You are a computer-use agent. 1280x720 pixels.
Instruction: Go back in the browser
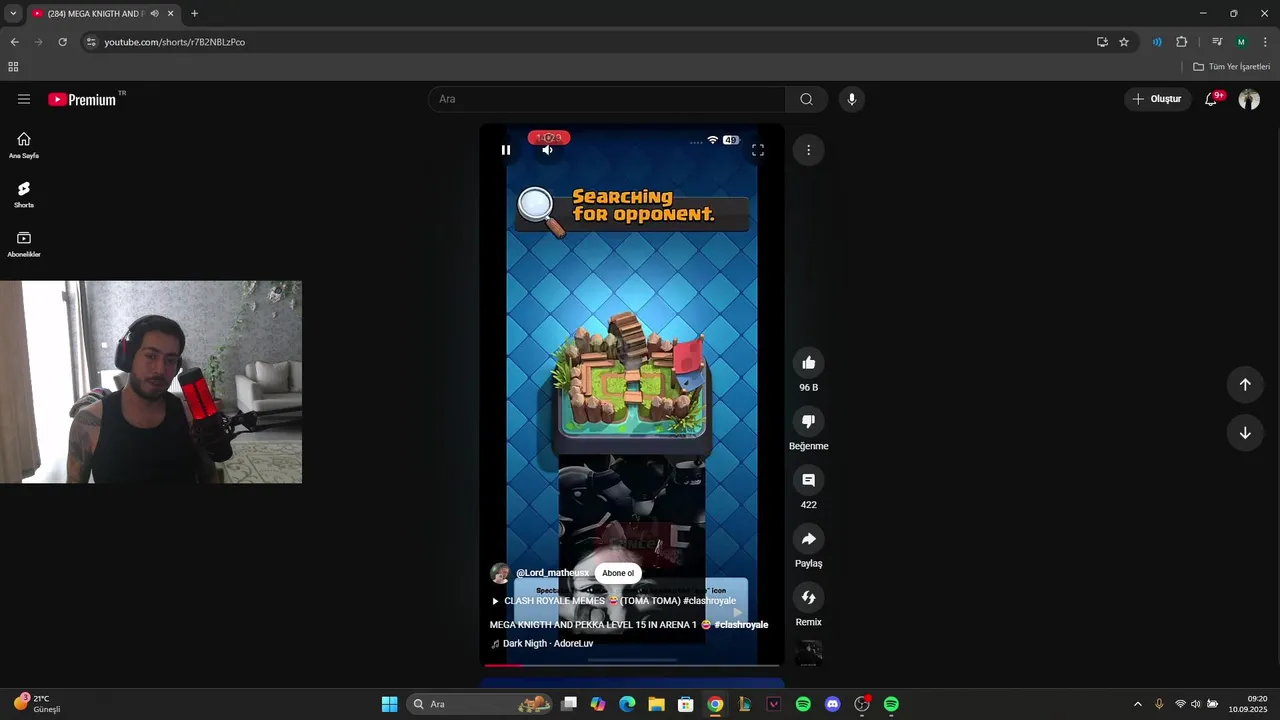click(14, 42)
